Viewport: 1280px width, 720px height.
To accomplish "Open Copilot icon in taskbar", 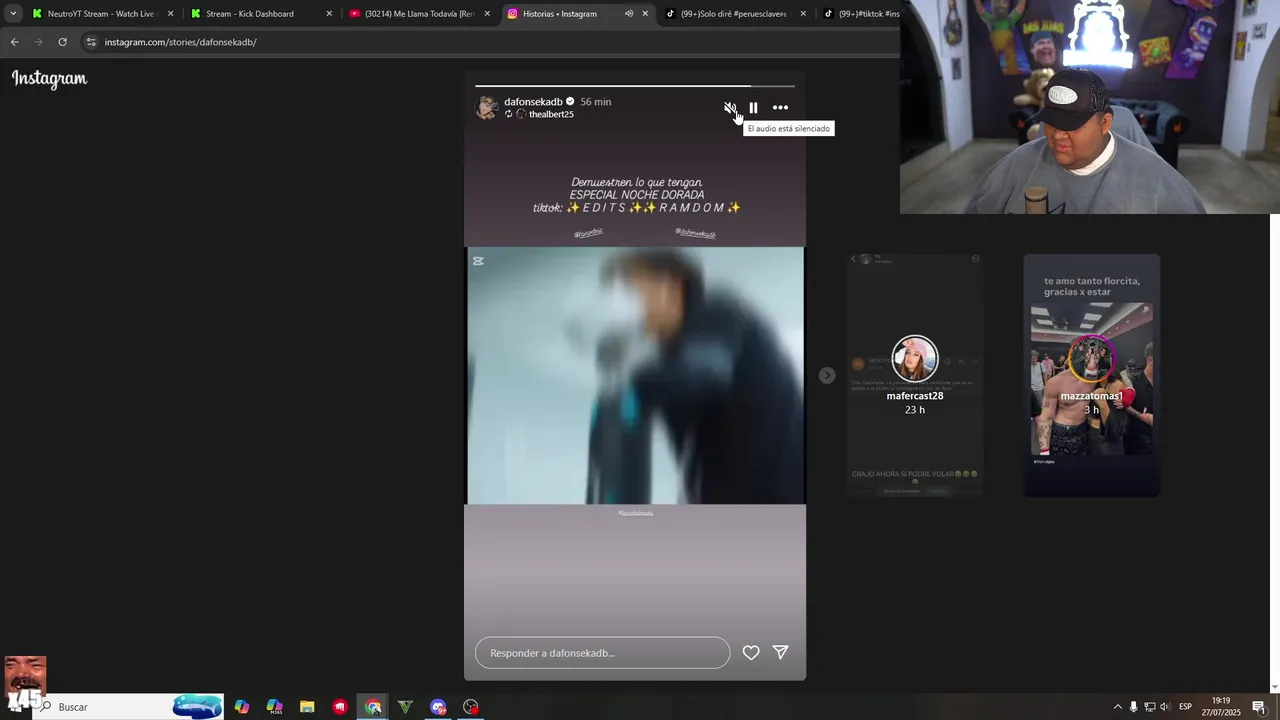I will coord(242,707).
